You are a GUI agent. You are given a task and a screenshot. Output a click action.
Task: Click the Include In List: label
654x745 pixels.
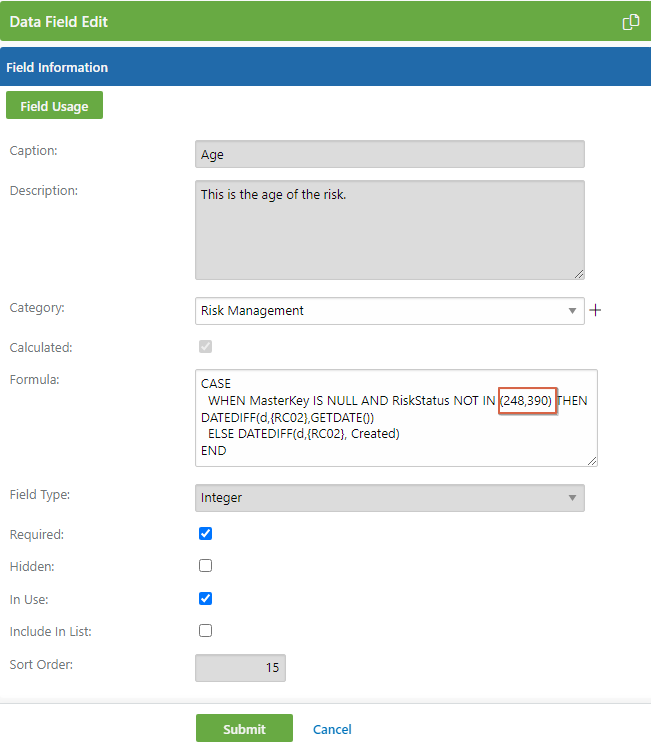50,631
